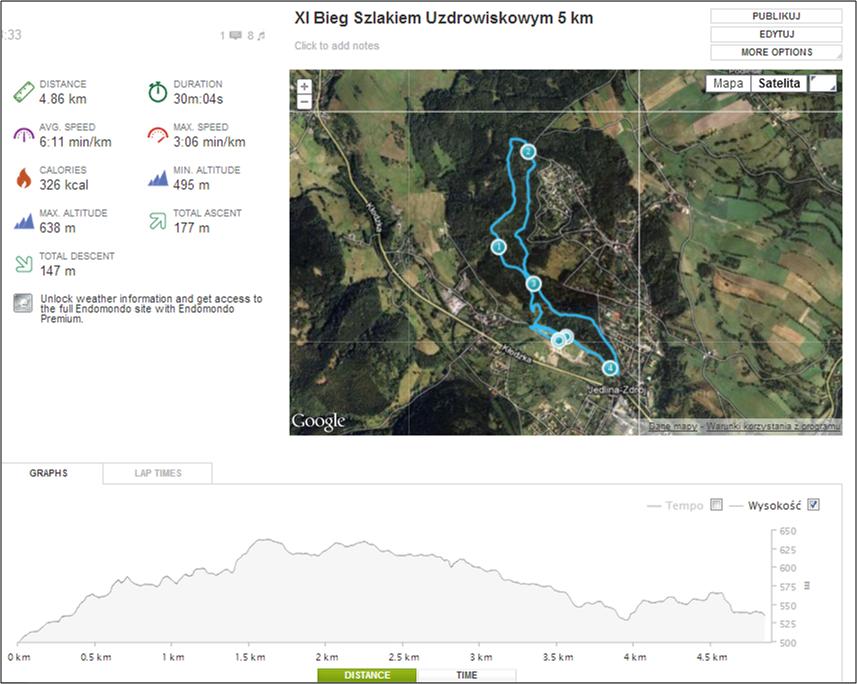The height and width of the screenshot is (684, 857).
Task: Open the Lap Times tab
Action: coord(158,473)
